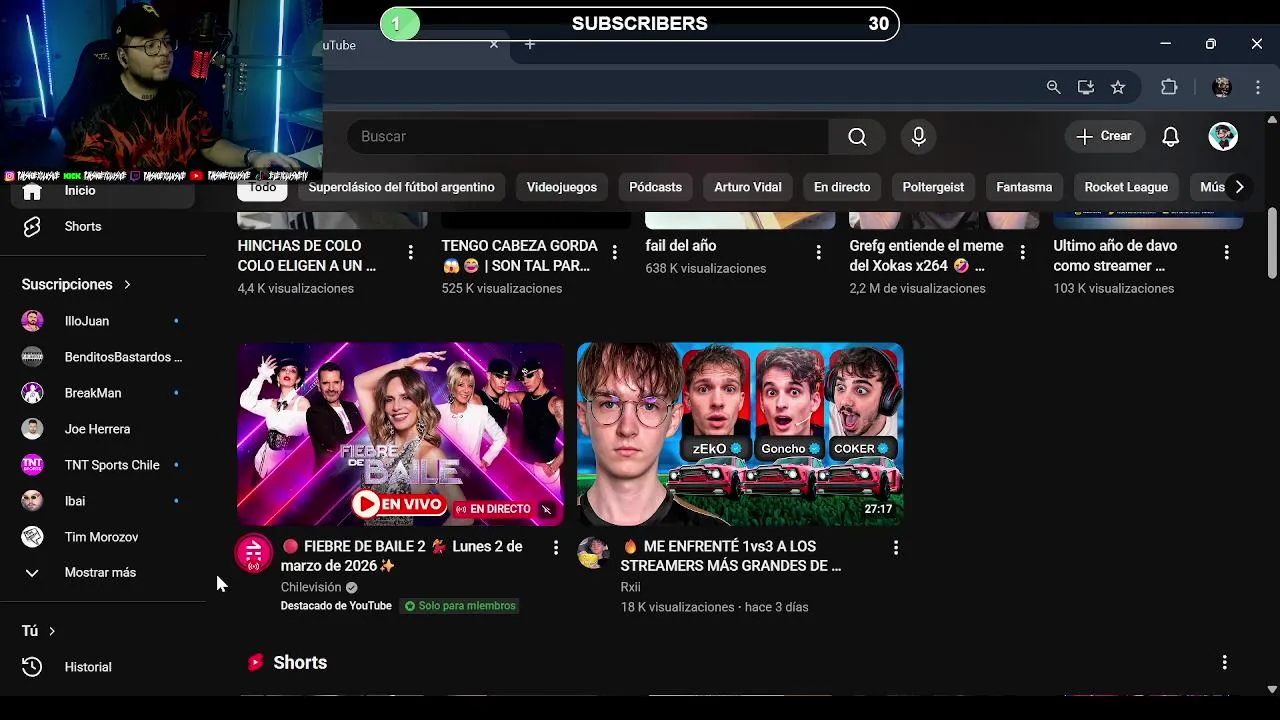This screenshot has width=1280, height=720.
Task: Bookmark this page with the star icon
Action: click(1118, 88)
